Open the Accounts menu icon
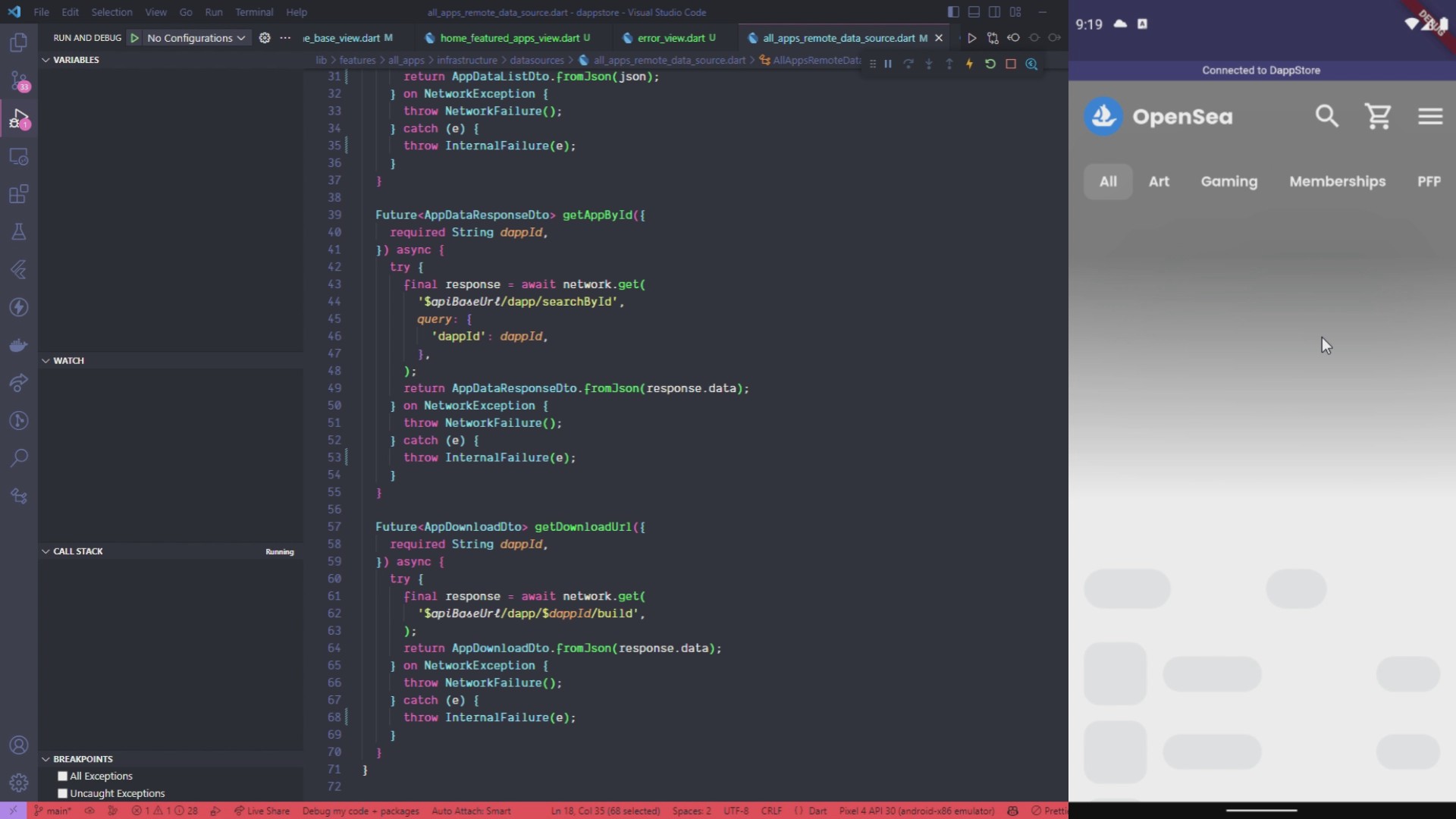 point(18,745)
